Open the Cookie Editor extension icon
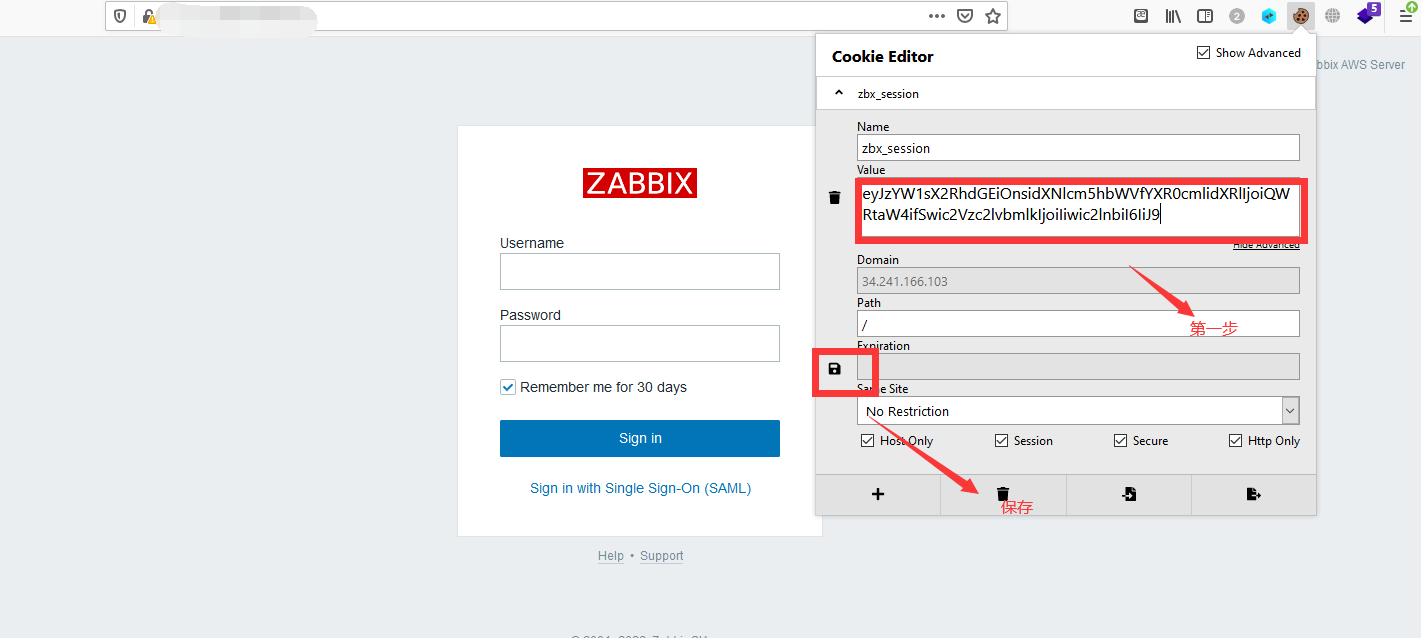Screen dimensions: 1421x638 (x=1300, y=16)
